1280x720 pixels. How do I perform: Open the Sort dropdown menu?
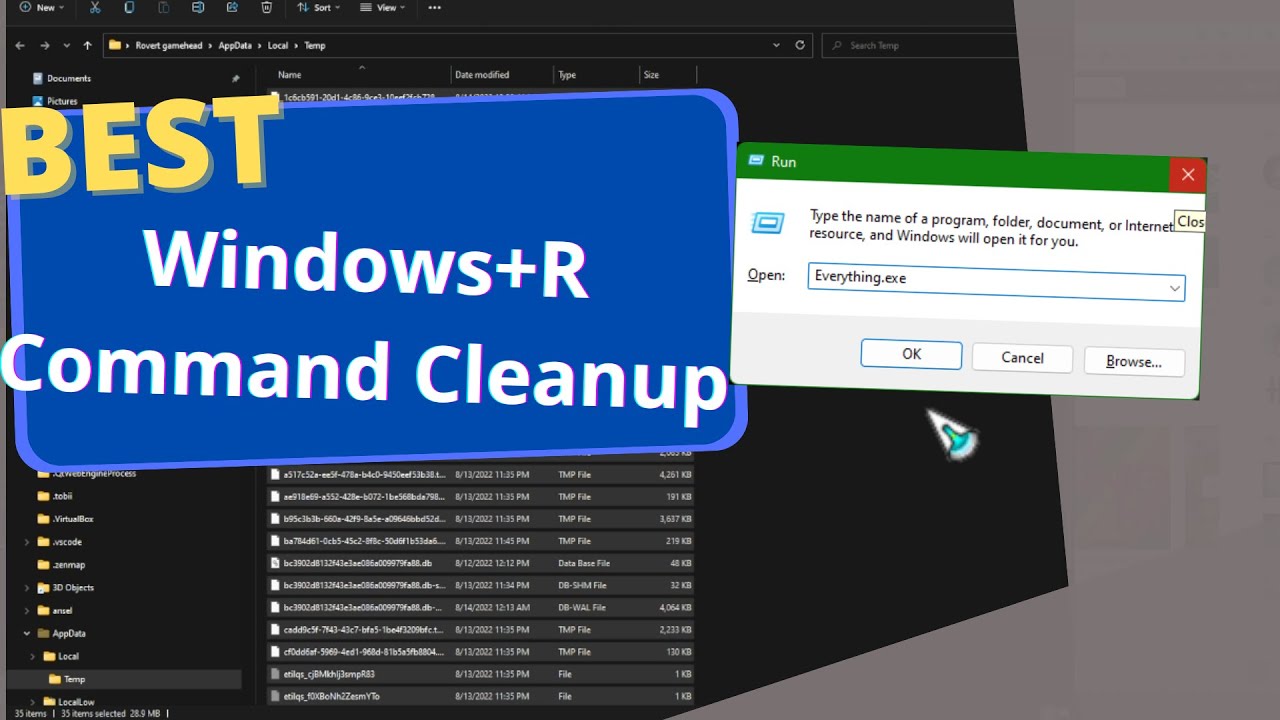tap(319, 7)
